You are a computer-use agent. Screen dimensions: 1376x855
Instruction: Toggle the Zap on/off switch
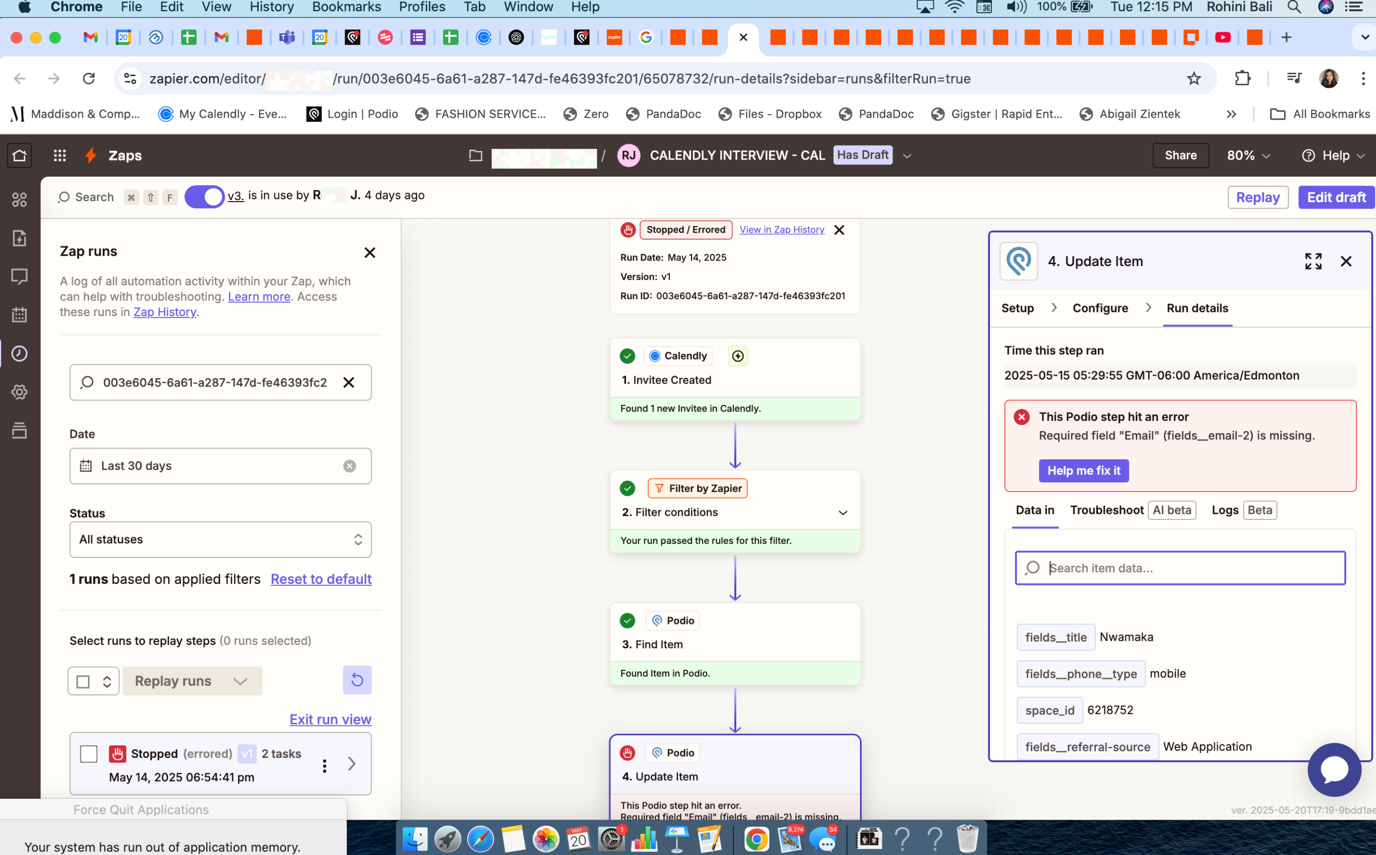[204, 196]
